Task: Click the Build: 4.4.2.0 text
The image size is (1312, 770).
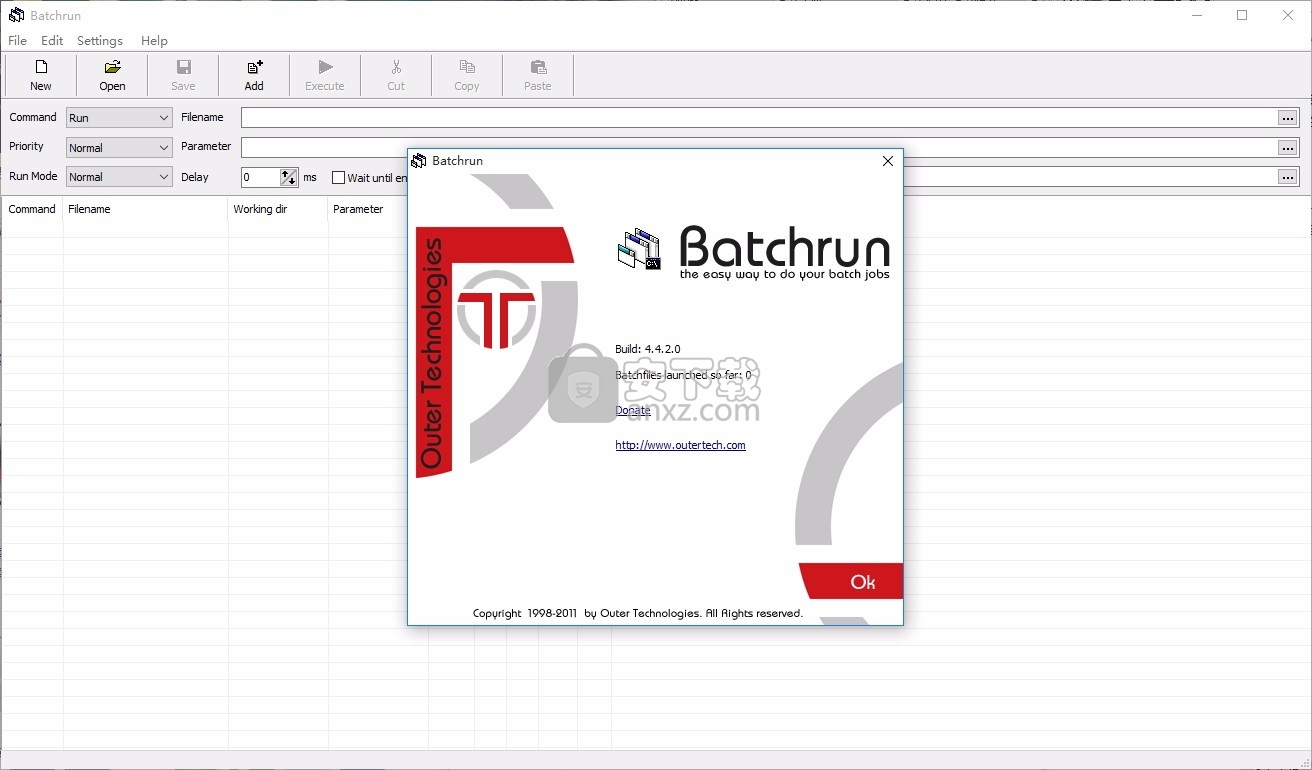Action: pos(648,349)
